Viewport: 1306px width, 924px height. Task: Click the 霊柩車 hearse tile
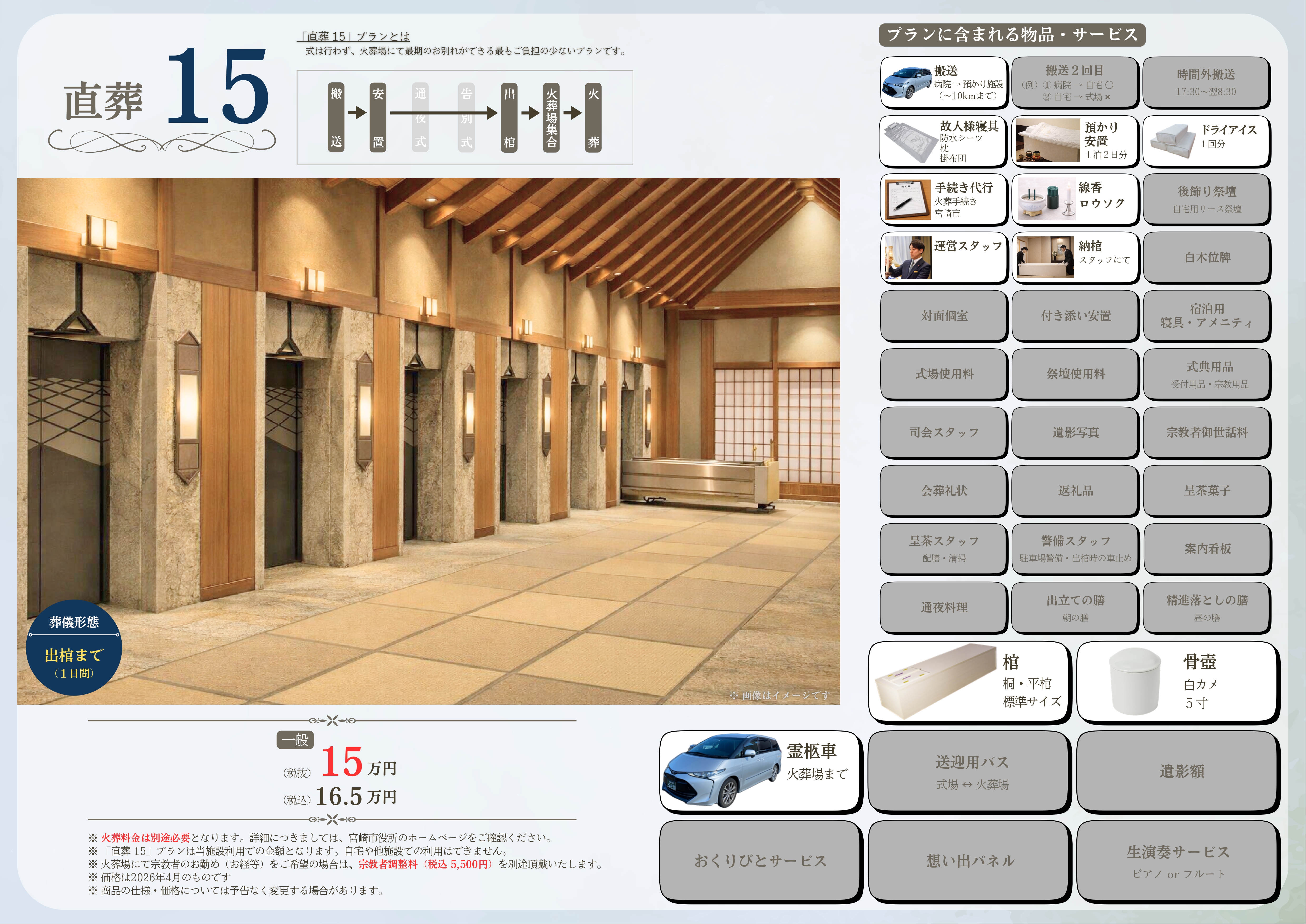pyautogui.click(x=760, y=771)
